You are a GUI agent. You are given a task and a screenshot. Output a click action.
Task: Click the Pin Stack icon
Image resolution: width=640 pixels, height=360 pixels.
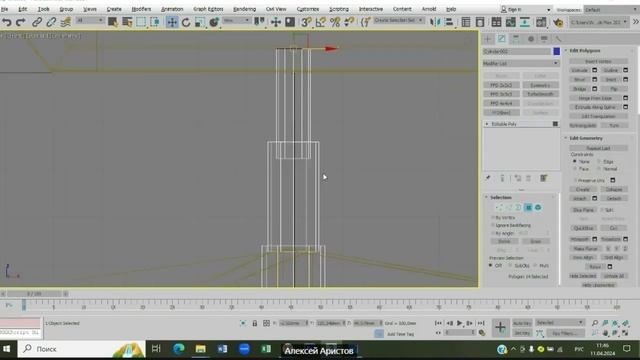(x=488, y=178)
